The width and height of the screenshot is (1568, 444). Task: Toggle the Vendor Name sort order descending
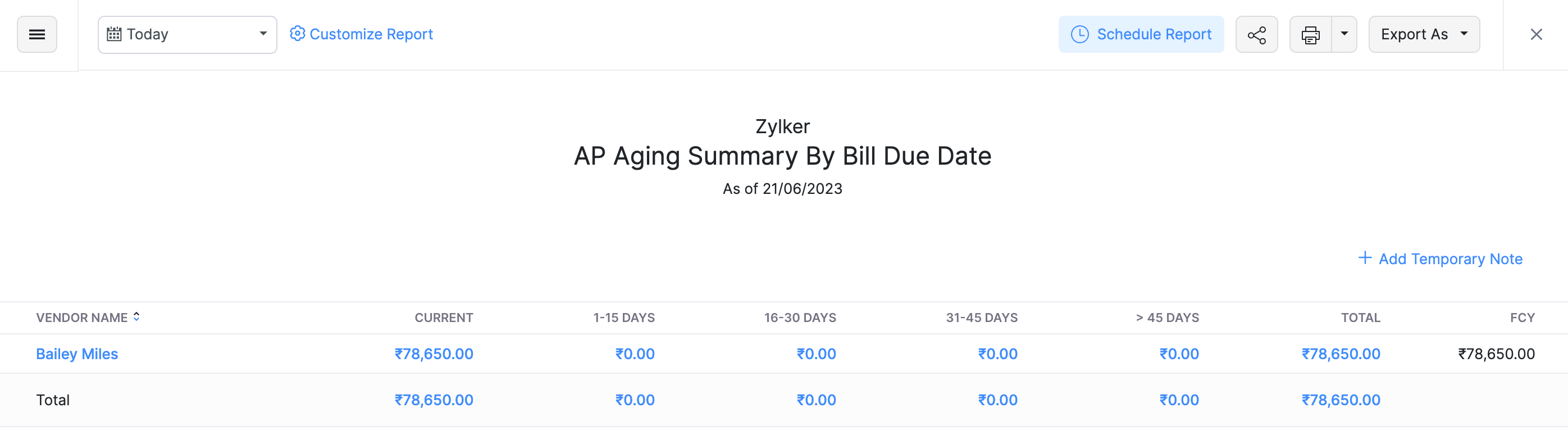[138, 320]
